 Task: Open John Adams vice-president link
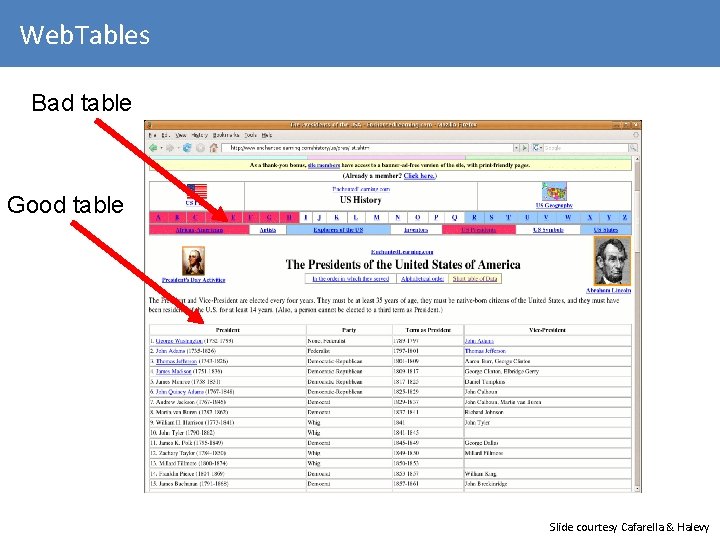(479, 341)
